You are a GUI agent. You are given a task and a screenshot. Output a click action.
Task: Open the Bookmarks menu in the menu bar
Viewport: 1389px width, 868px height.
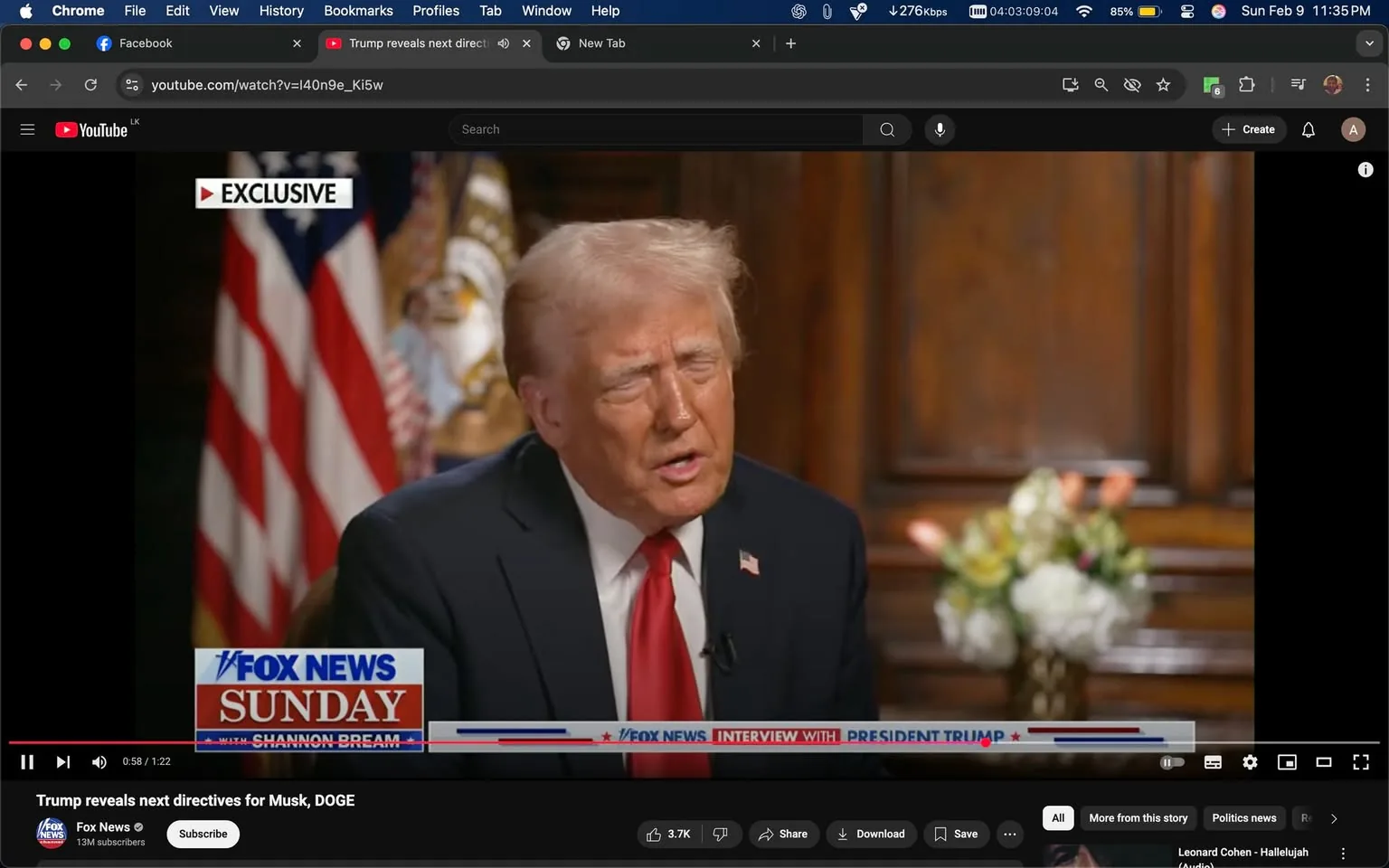click(x=358, y=11)
